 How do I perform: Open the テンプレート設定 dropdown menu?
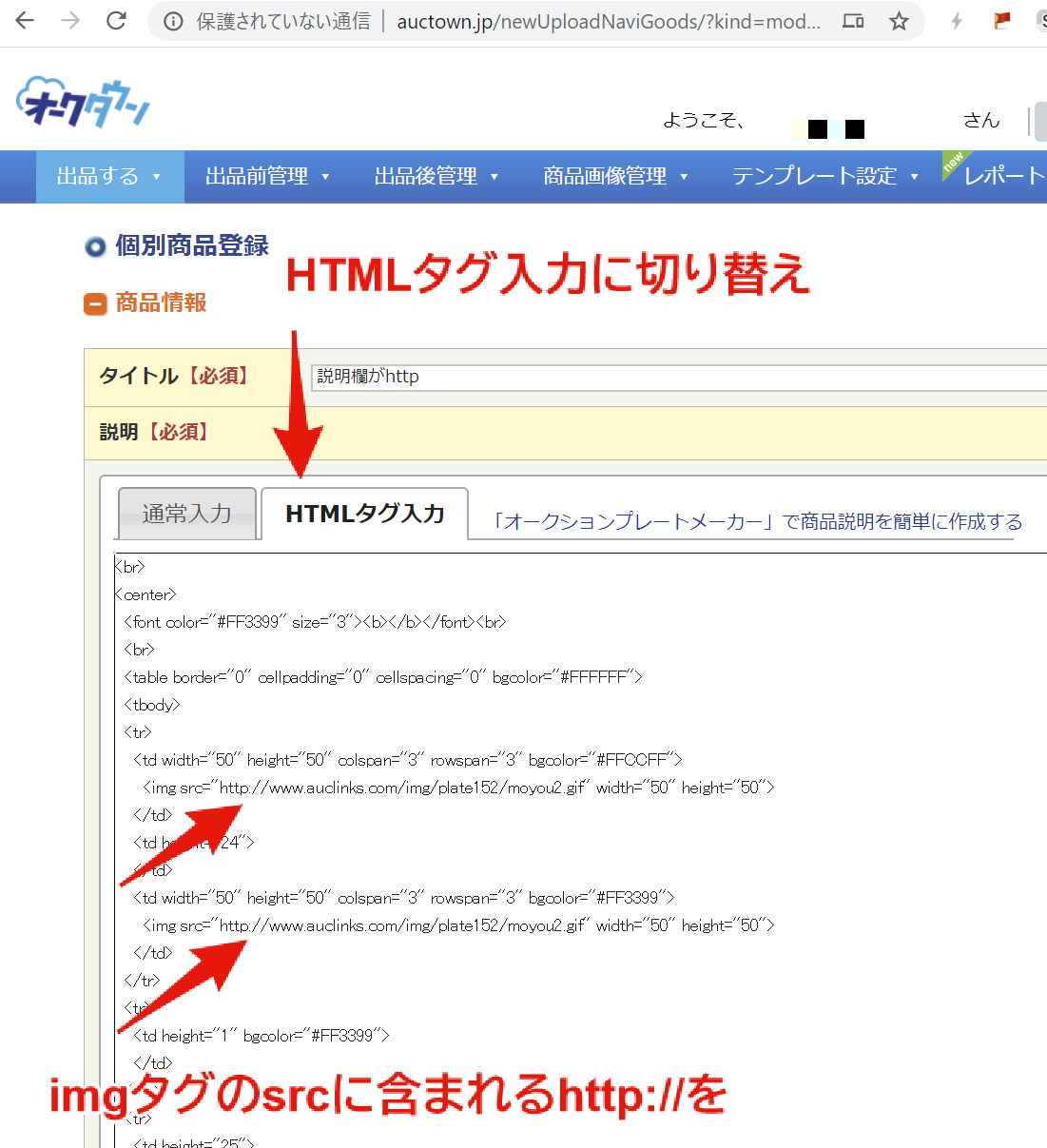pos(825,176)
